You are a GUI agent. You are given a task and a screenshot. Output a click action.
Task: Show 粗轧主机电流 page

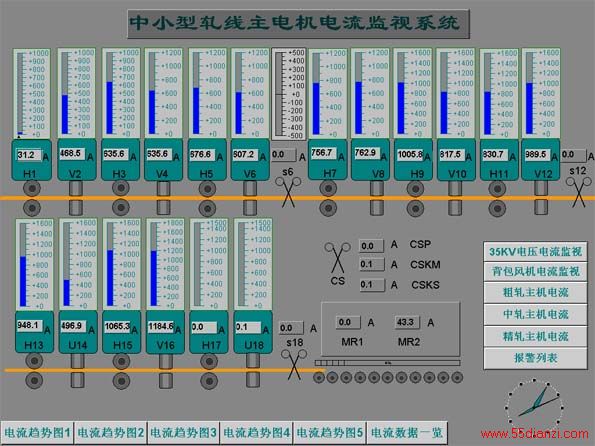point(535,292)
